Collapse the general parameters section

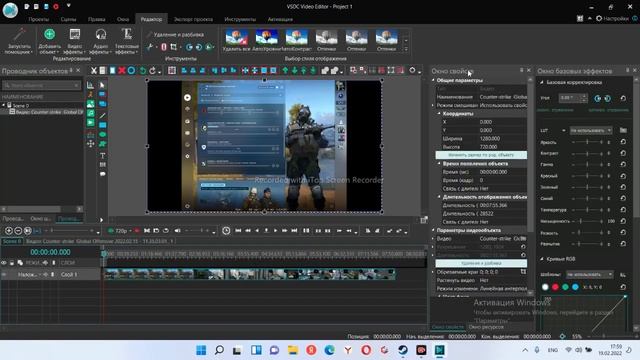pos(433,80)
